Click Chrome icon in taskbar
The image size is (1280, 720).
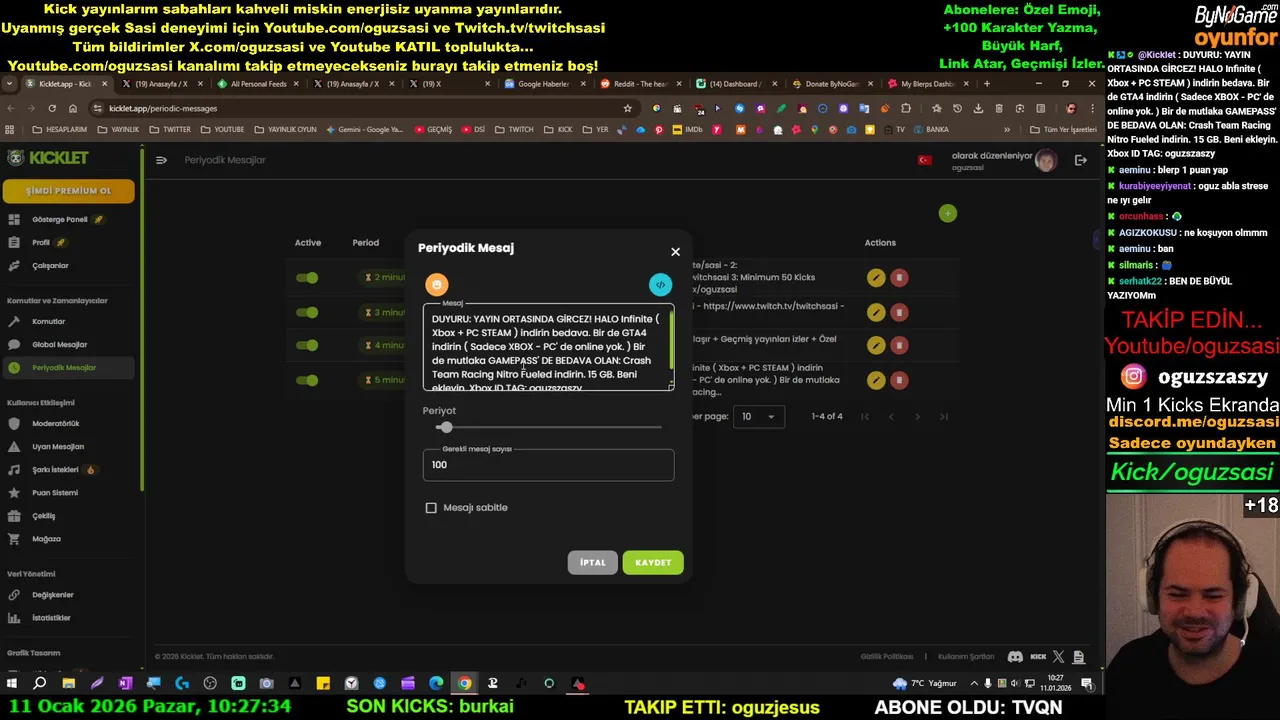pyautogui.click(x=464, y=683)
